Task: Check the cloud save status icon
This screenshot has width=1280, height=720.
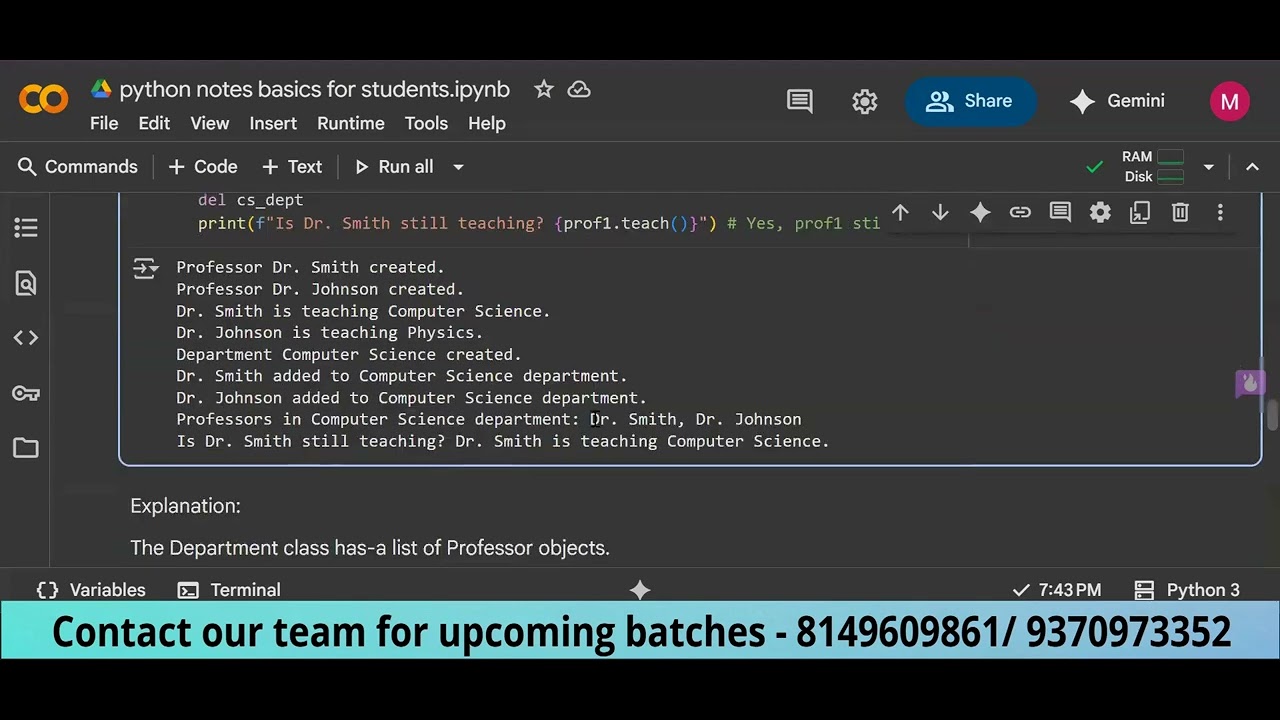Action: [579, 89]
